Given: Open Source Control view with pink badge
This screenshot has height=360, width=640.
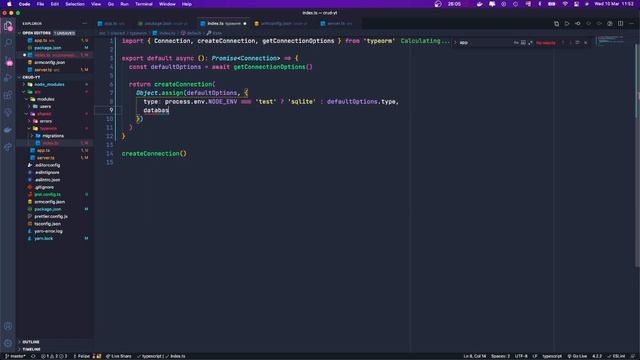Looking at the screenshot, I should [8, 61].
